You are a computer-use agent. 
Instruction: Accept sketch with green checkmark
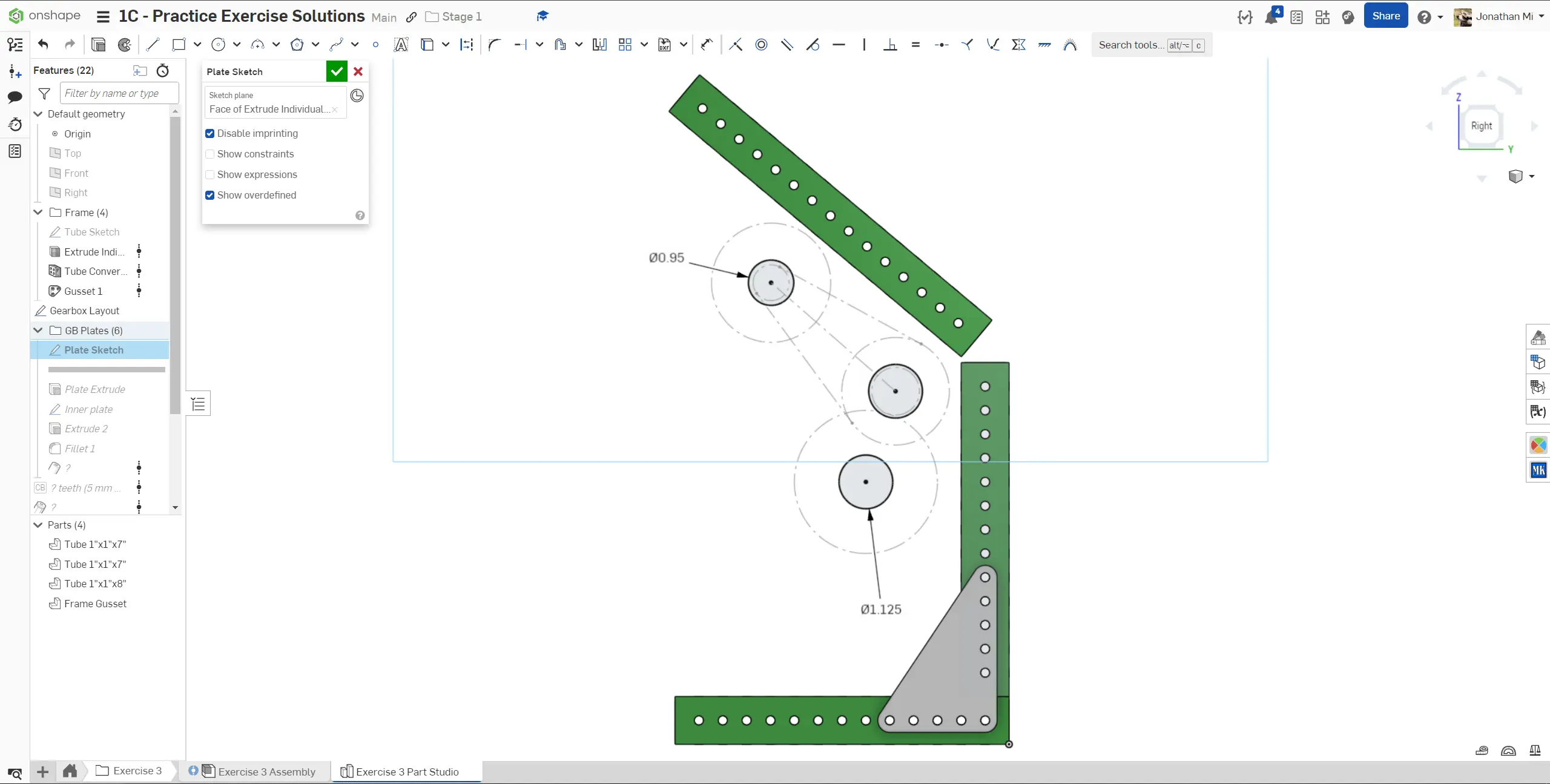pos(337,71)
